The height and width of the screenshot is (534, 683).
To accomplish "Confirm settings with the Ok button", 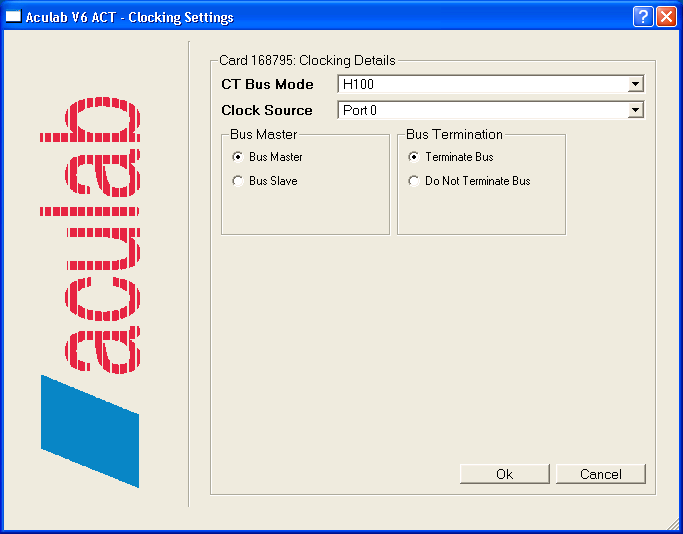I will pos(505,474).
